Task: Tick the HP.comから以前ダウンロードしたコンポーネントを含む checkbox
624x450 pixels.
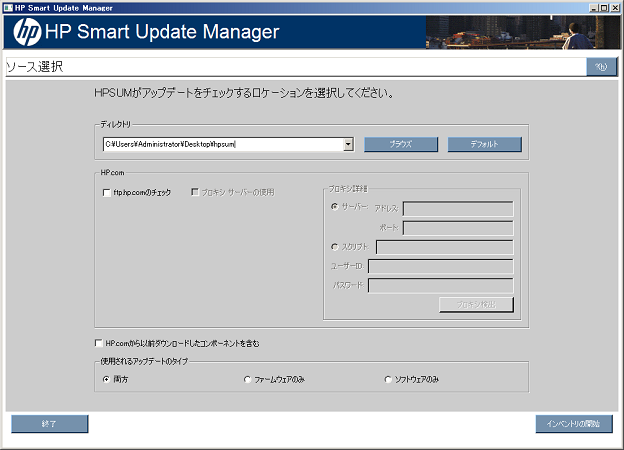Action: [99, 343]
